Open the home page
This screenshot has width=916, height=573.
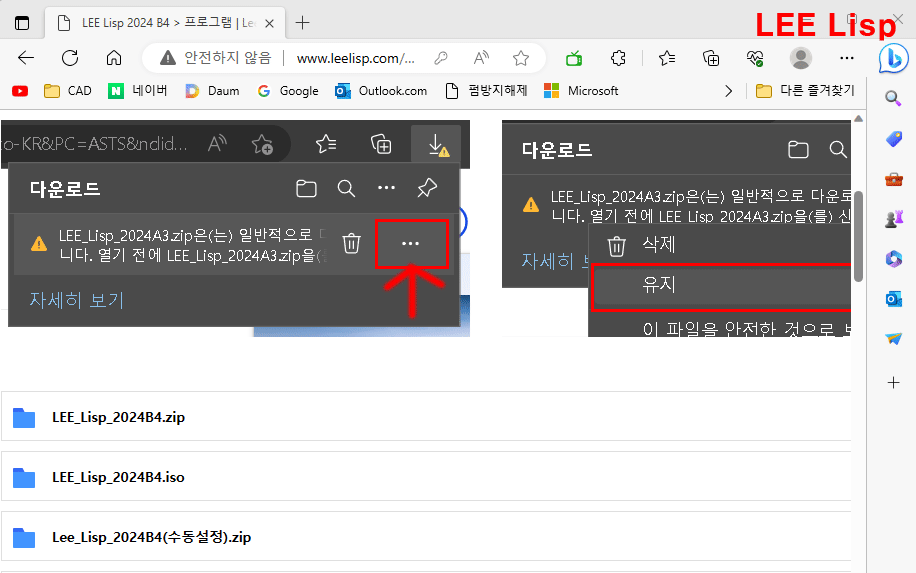click(x=114, y=58)
